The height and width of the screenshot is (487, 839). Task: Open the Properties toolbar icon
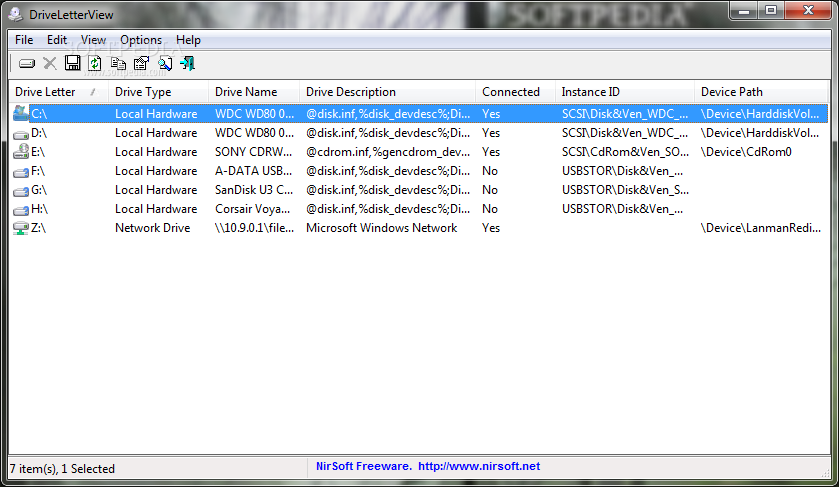tap(141, 63)
